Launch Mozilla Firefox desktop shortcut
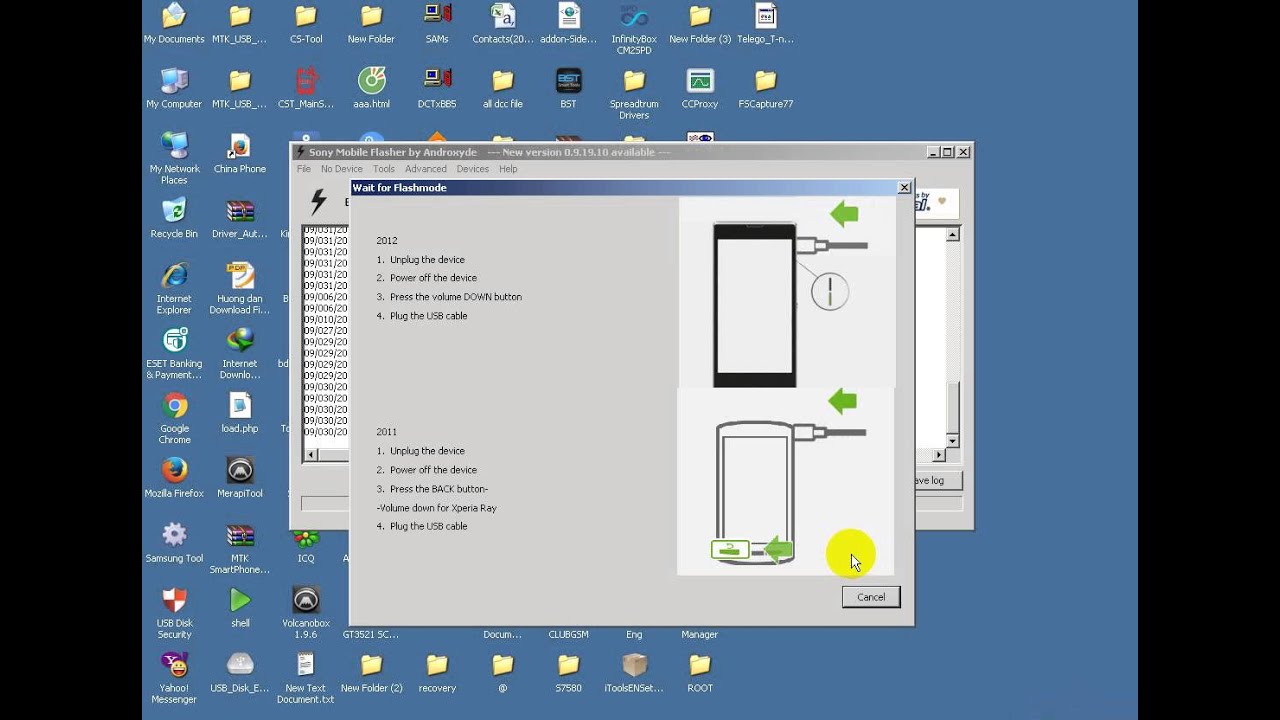This screenshot has width=1280, height=720. [174, 479]
